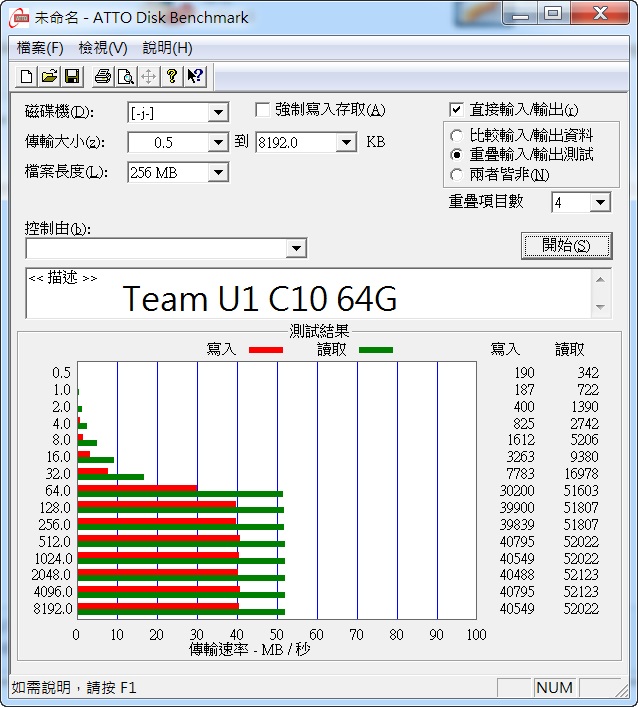The image size is (638, 707).
Task: Click the 讀取 column header above values
Action: pyautogui.click(x=569, y=349)
